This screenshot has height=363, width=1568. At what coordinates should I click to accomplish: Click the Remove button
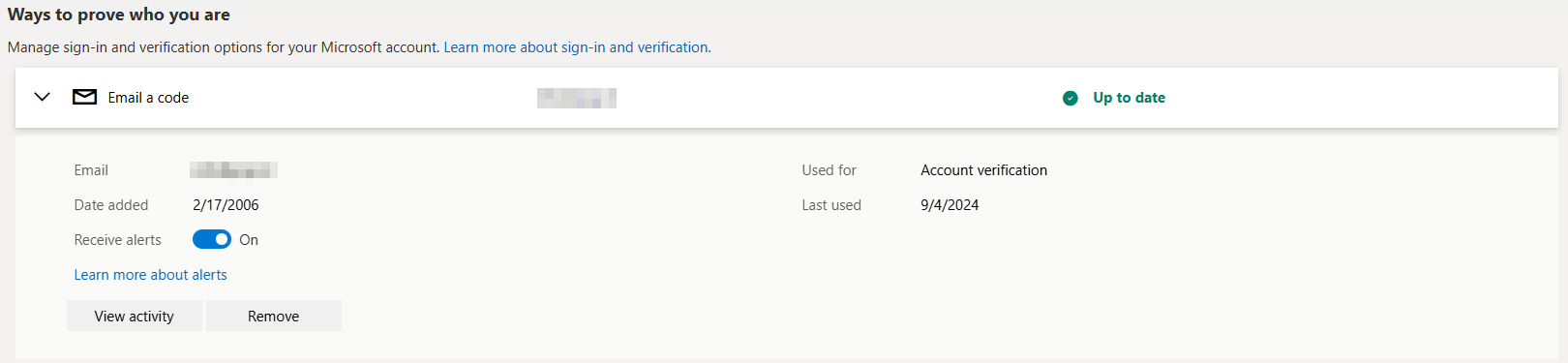coord(274,316)
